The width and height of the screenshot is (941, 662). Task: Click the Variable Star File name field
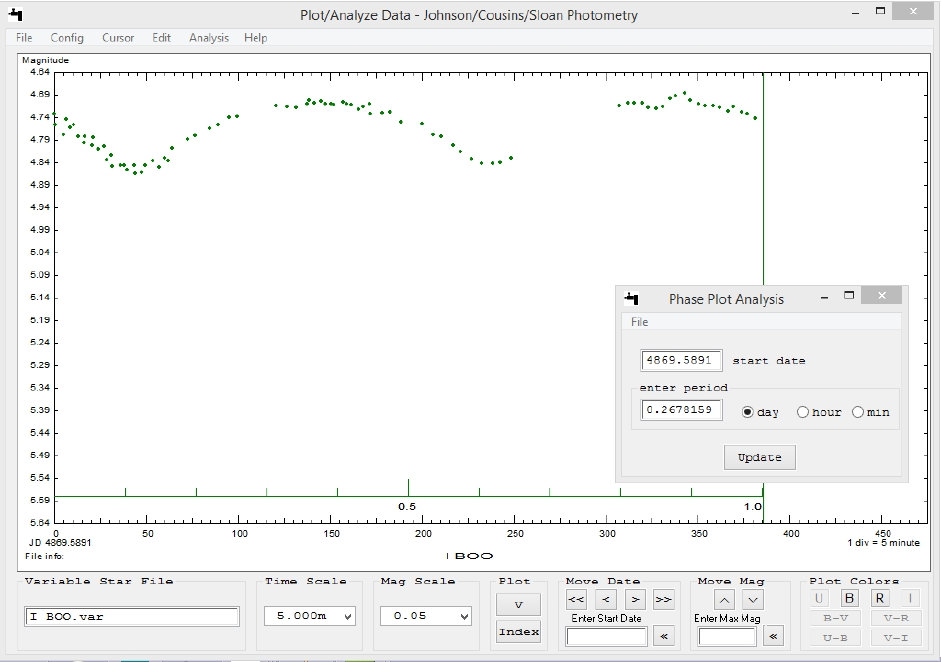(x=132, y=616)
